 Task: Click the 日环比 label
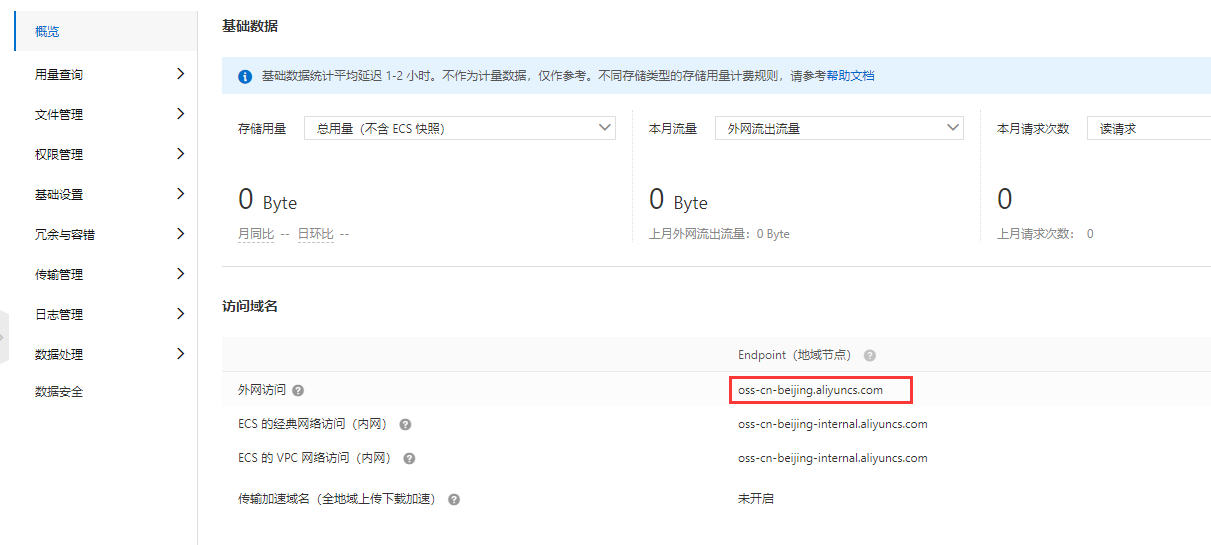[316, 234]
